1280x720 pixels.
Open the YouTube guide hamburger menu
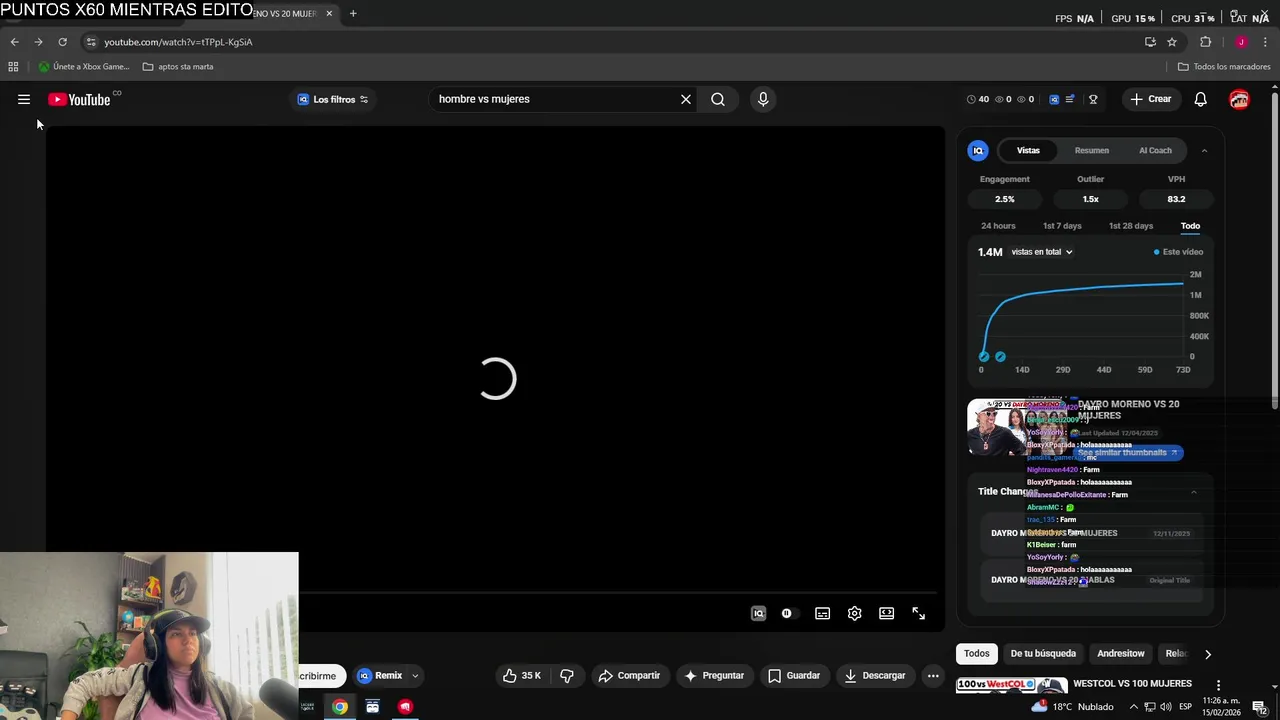[x=24, y=99]
